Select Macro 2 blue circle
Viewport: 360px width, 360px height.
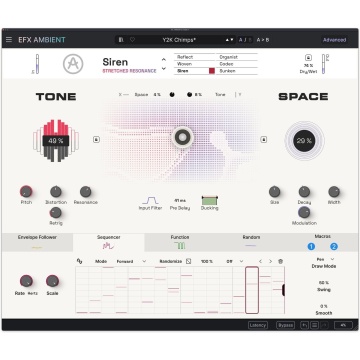(x=334, y=247)
